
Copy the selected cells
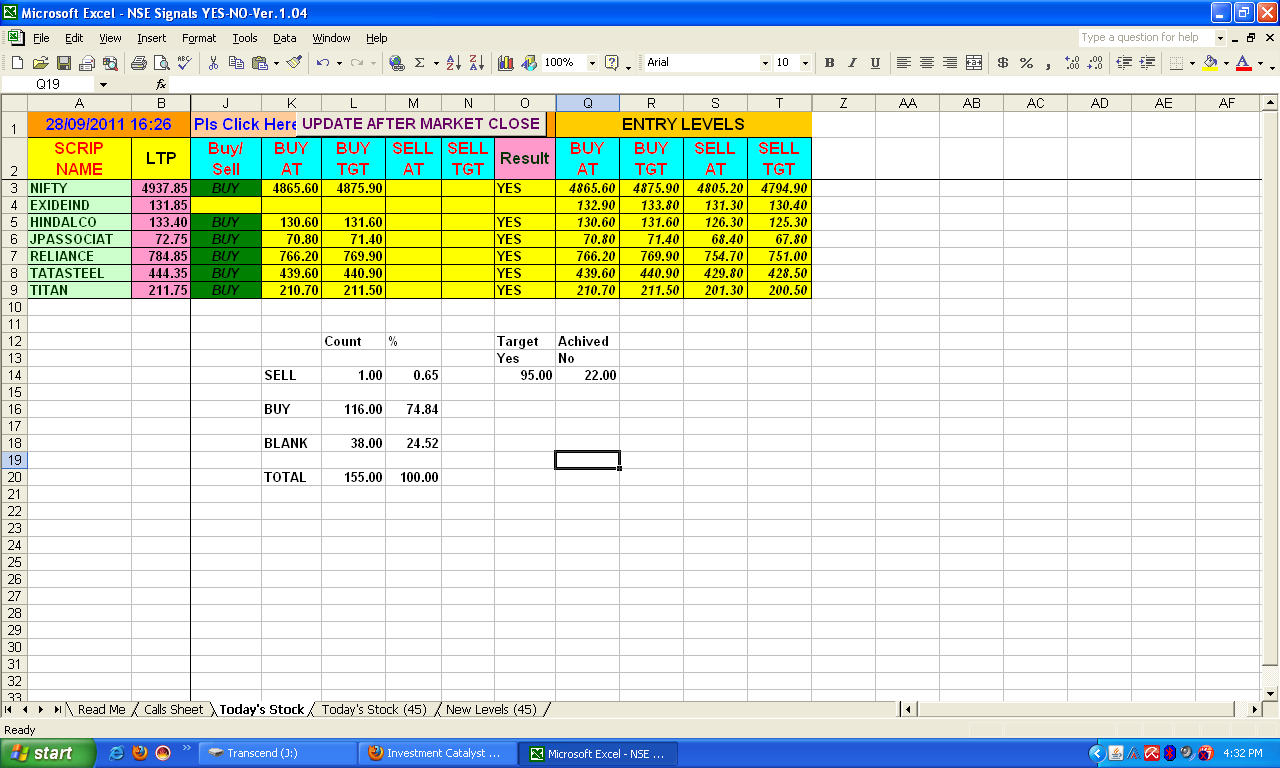pos(236,63)
